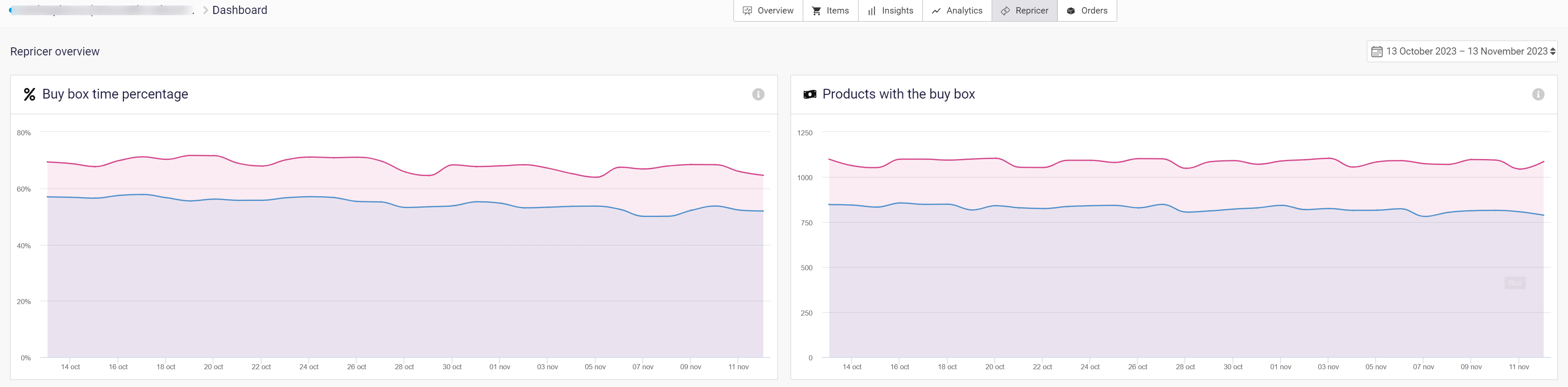Show info for Products with the buy box
Screen dimensions: 1568x387
pyautogui.click(x=1538, y=94)
